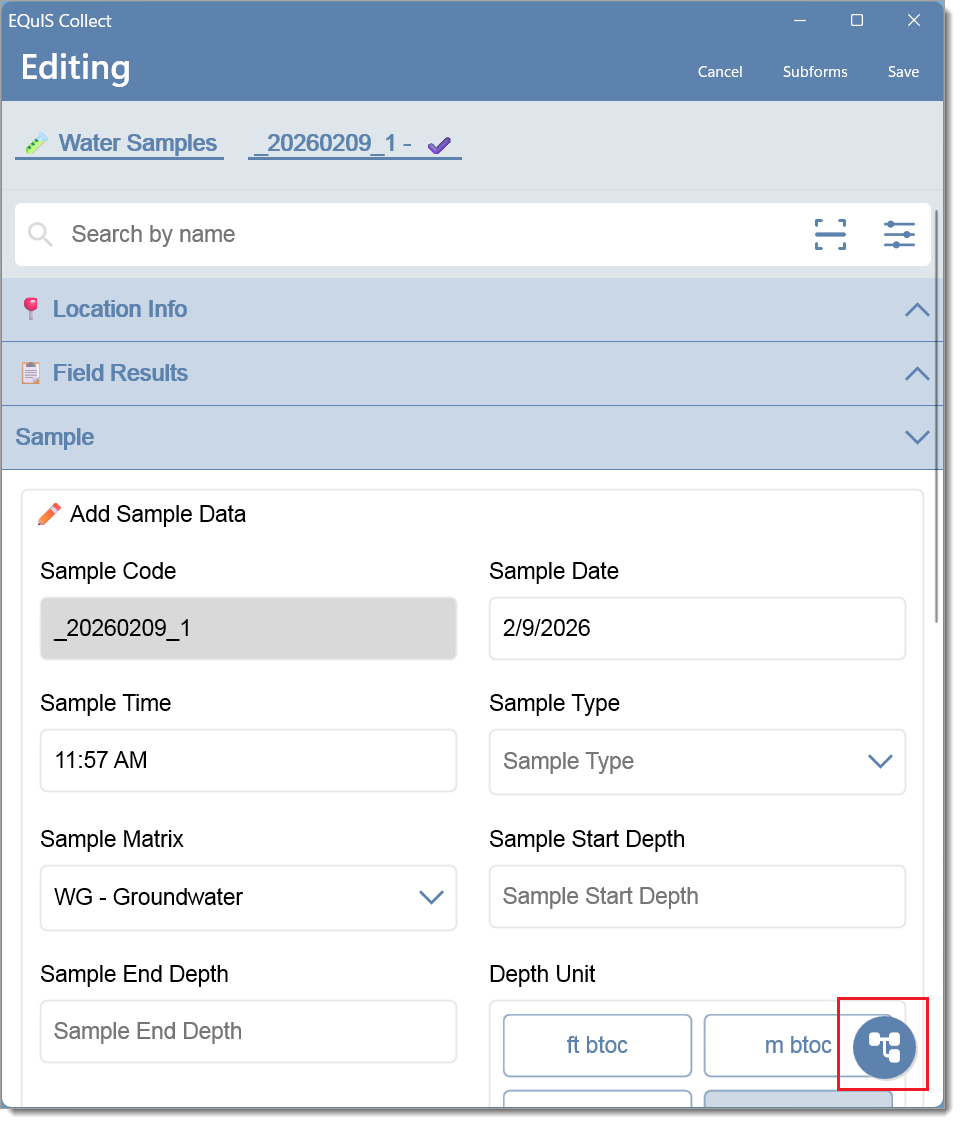Click the Field Results section title
The image size is (960, 1124).
(x=120, y=373)
